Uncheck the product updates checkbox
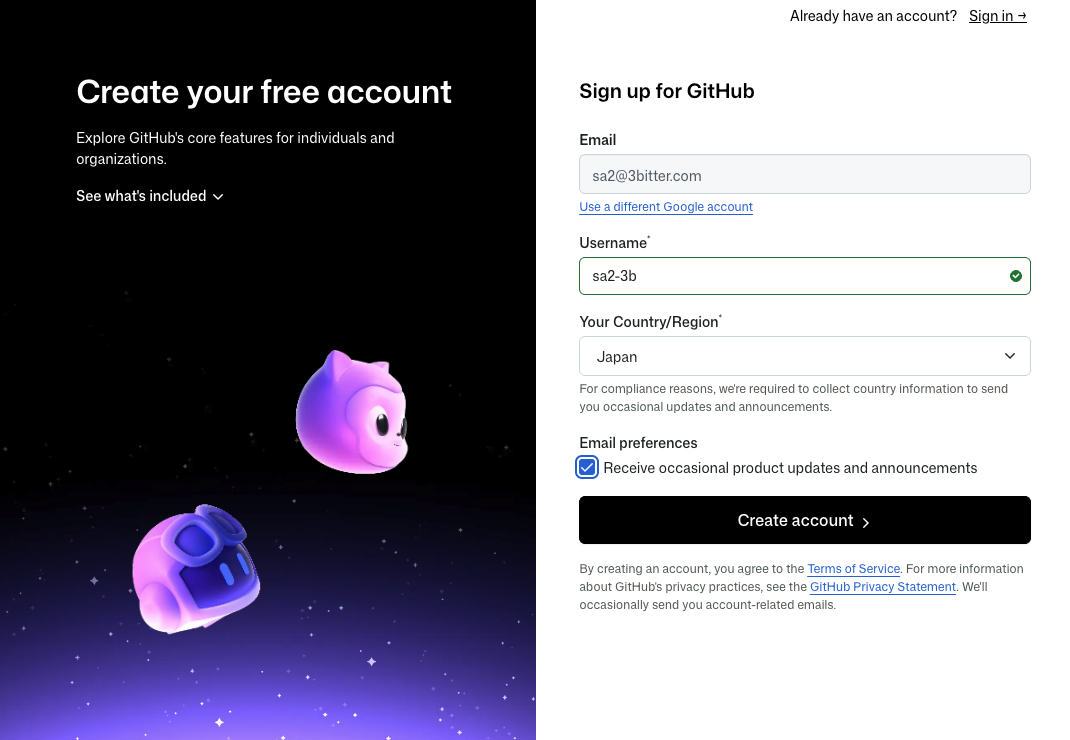 point(587,467)
